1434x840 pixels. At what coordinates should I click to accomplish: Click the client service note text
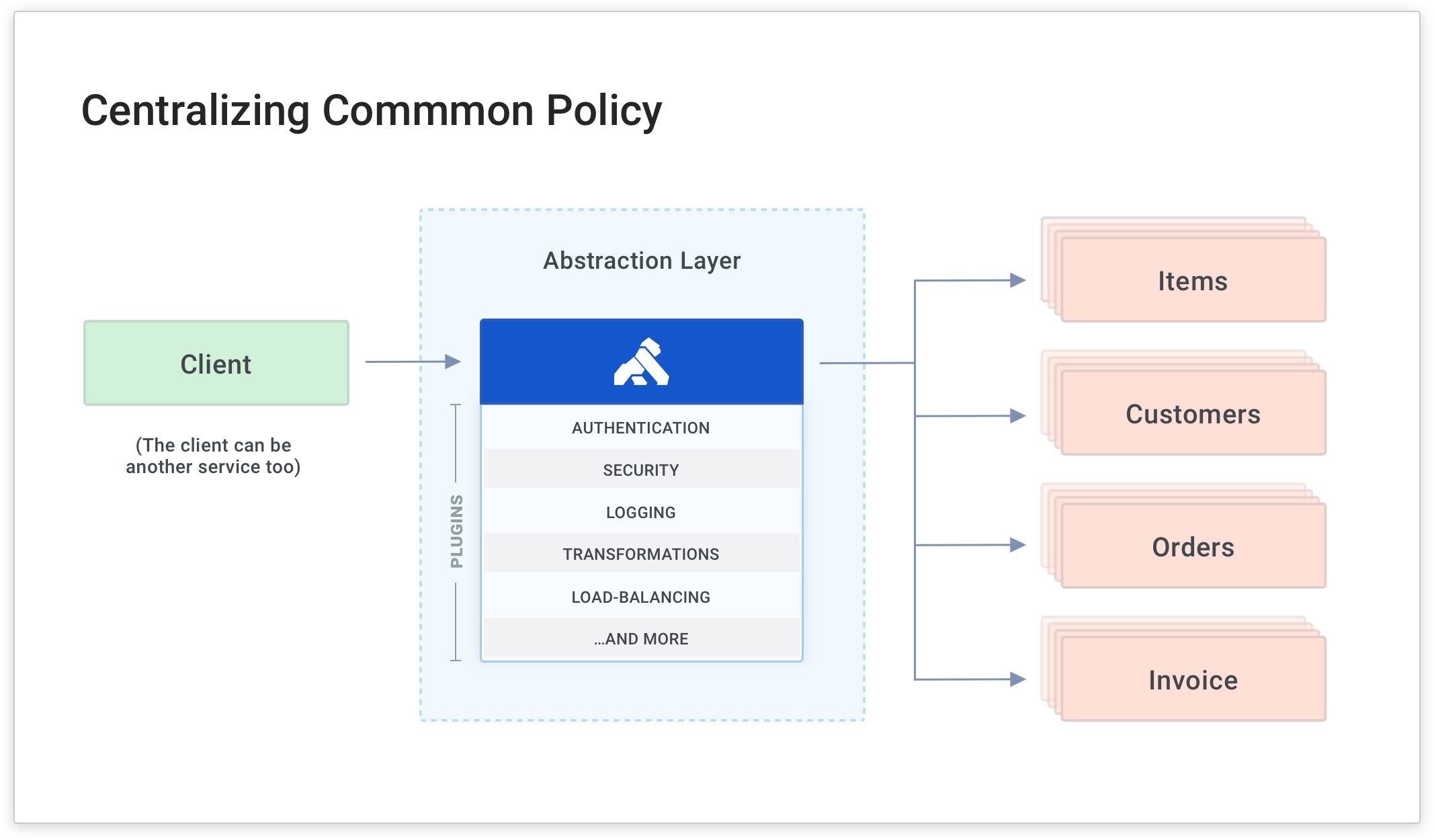point(213,456)
